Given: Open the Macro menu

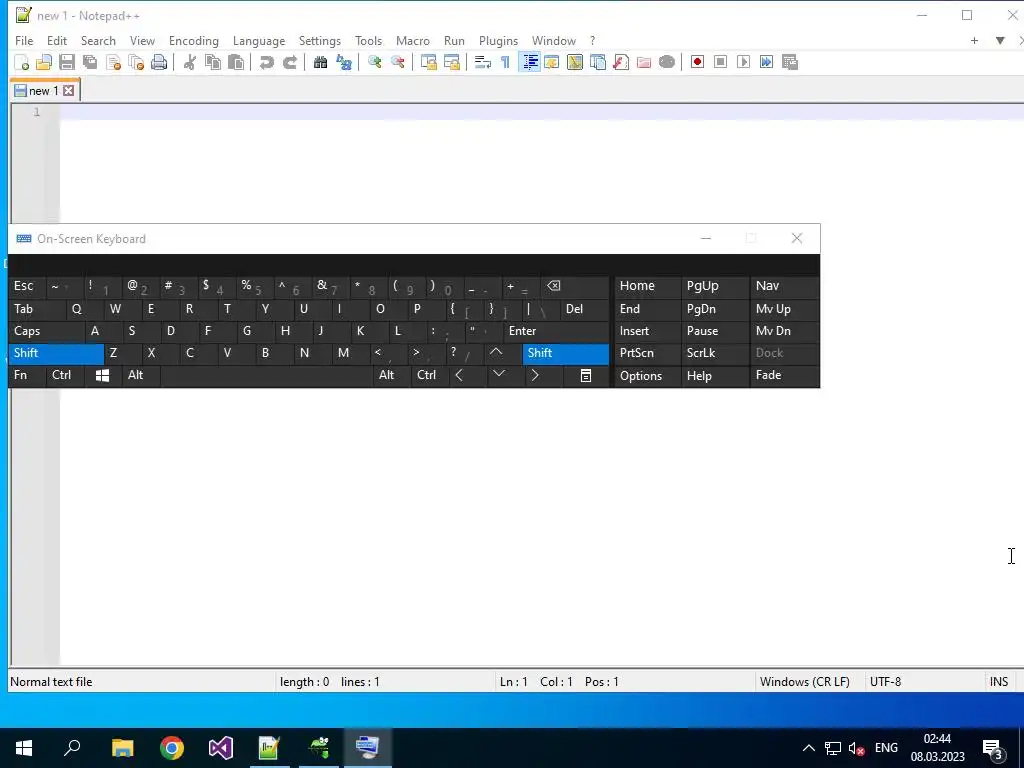Looking at the screenshot, I should (x=413, y=40).
